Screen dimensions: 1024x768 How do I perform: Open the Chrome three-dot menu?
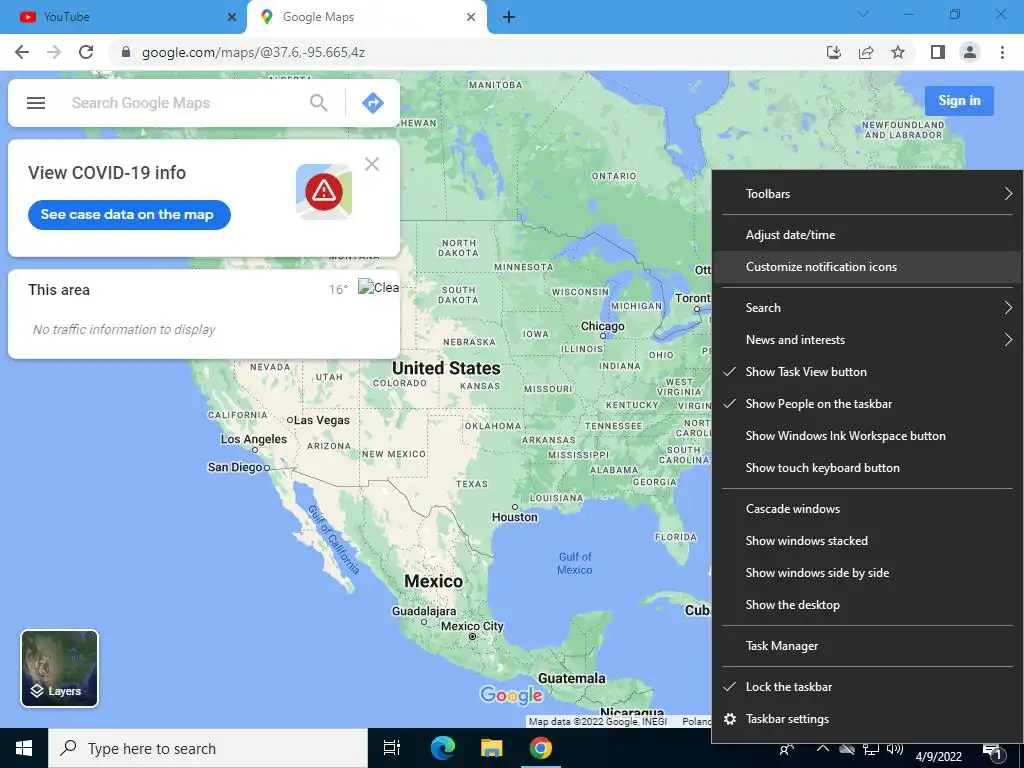(1002, 52)
